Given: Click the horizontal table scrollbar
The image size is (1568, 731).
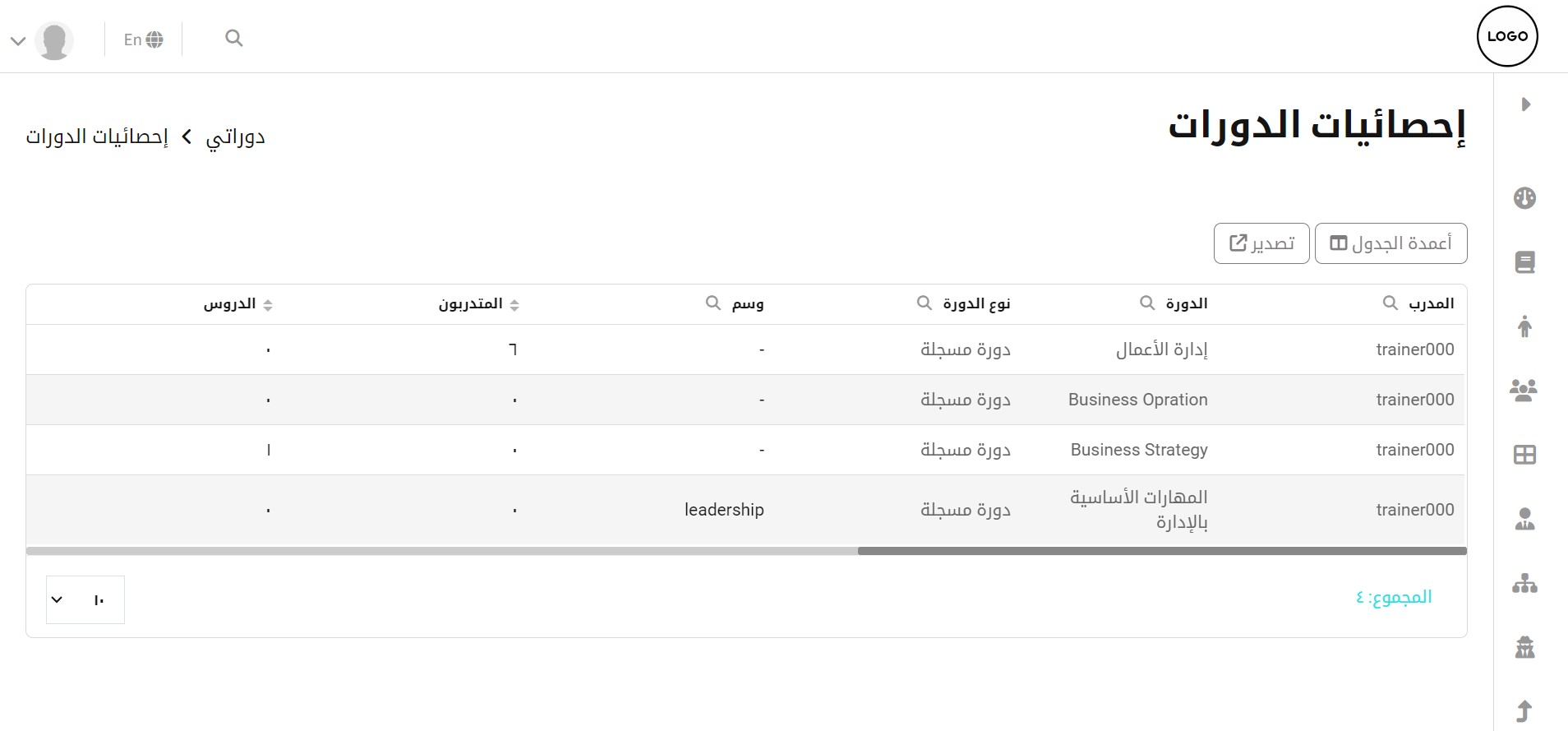Looking at the screenshot, I should point(1161,551).
